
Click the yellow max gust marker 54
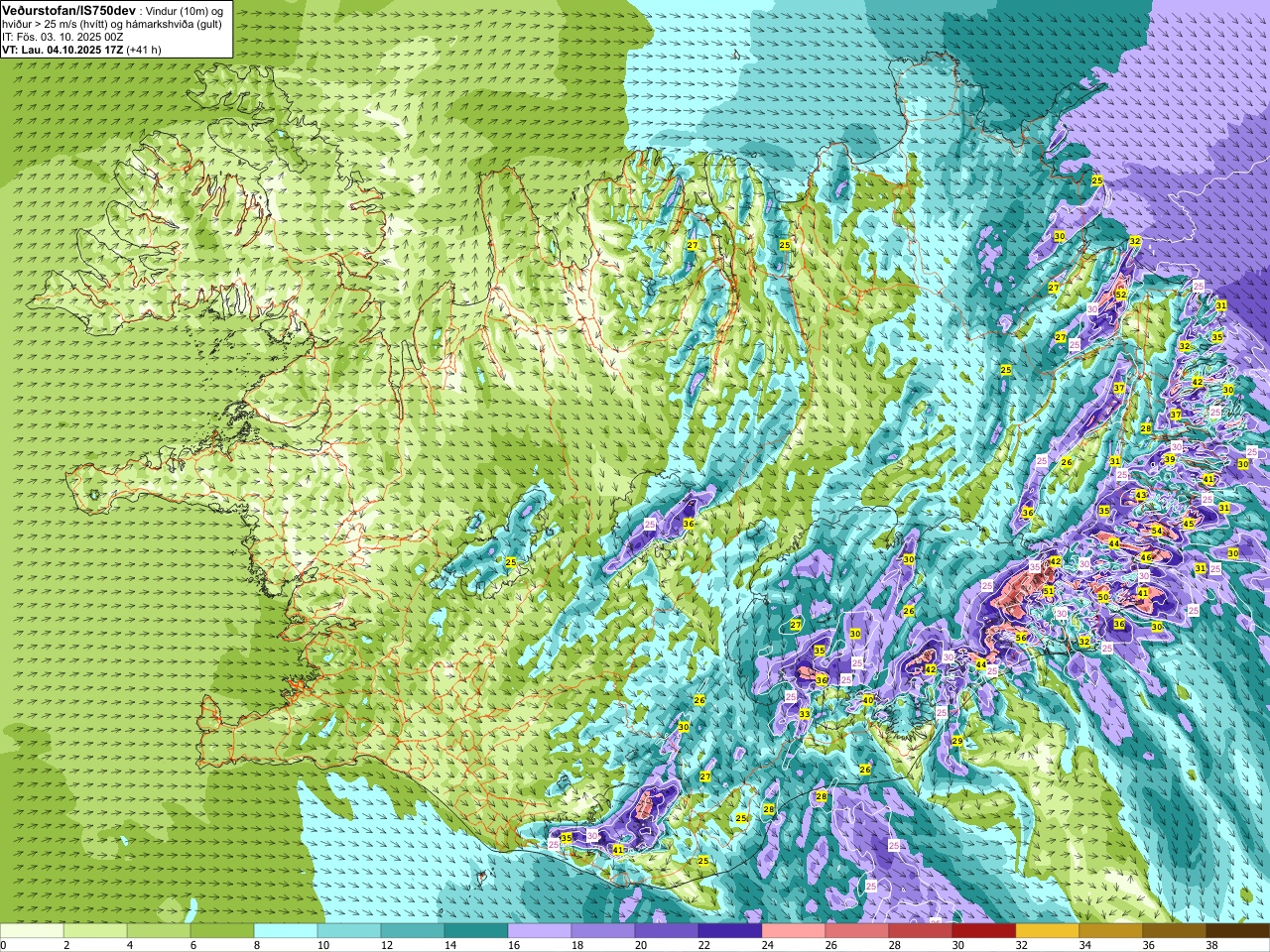[x=1156, y=532]
